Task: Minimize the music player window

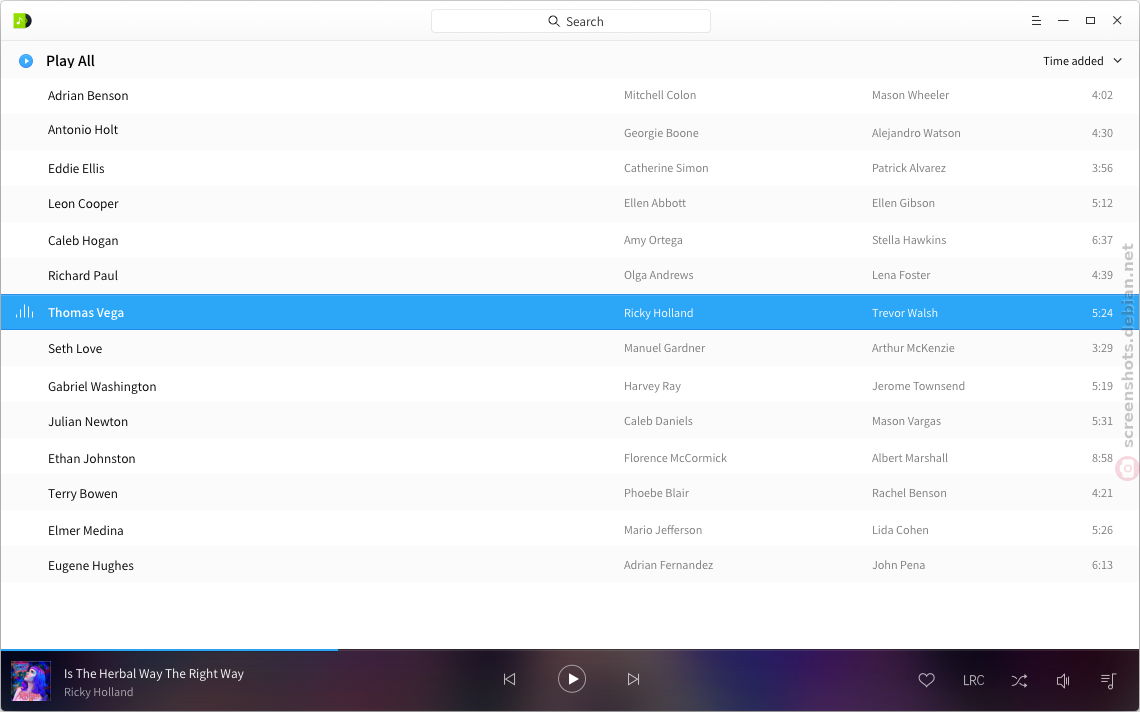Action: click(1063, 21)
